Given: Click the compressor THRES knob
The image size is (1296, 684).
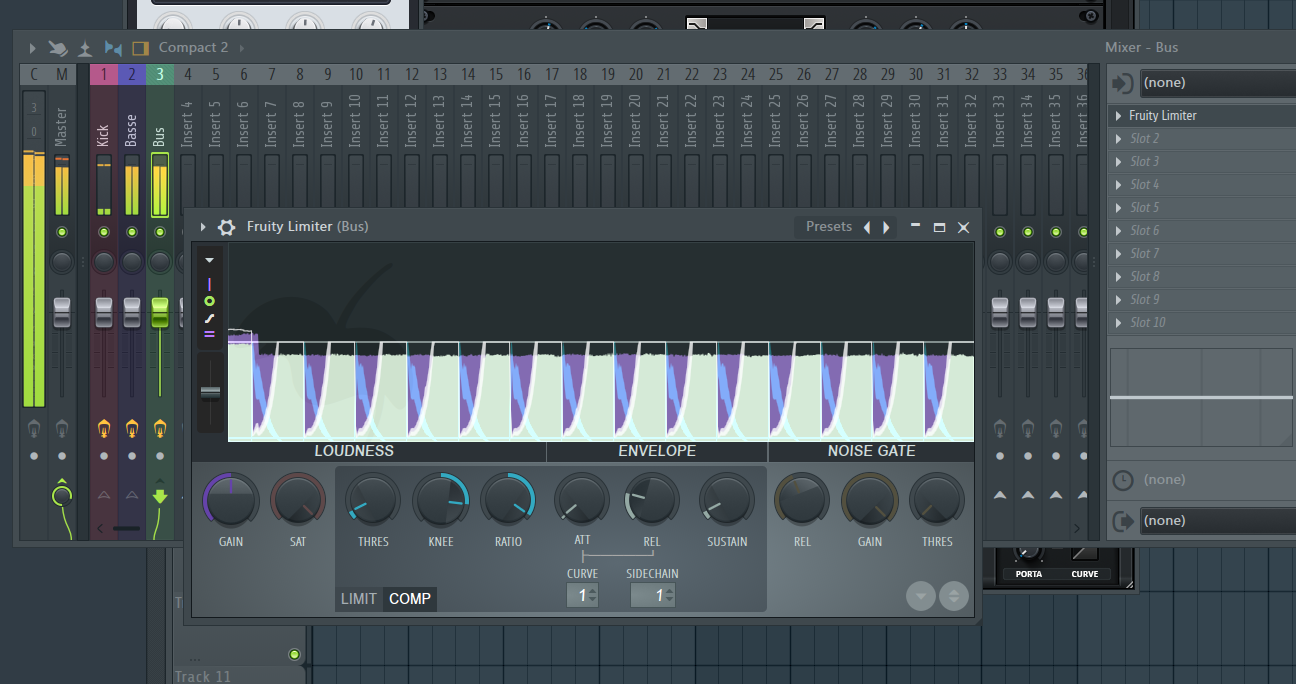Looking at the screenshot, I should click(373, 500).
